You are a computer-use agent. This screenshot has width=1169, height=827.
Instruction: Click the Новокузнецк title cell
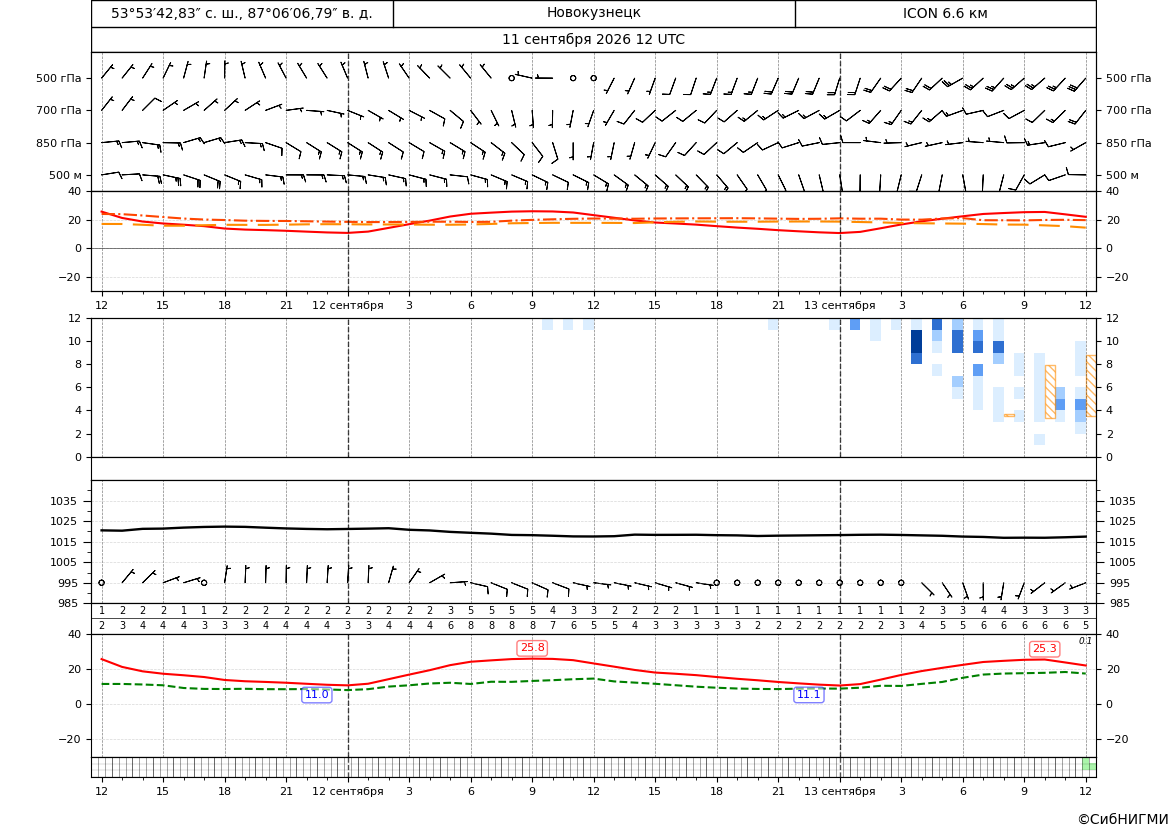click(x=594, y=13)
